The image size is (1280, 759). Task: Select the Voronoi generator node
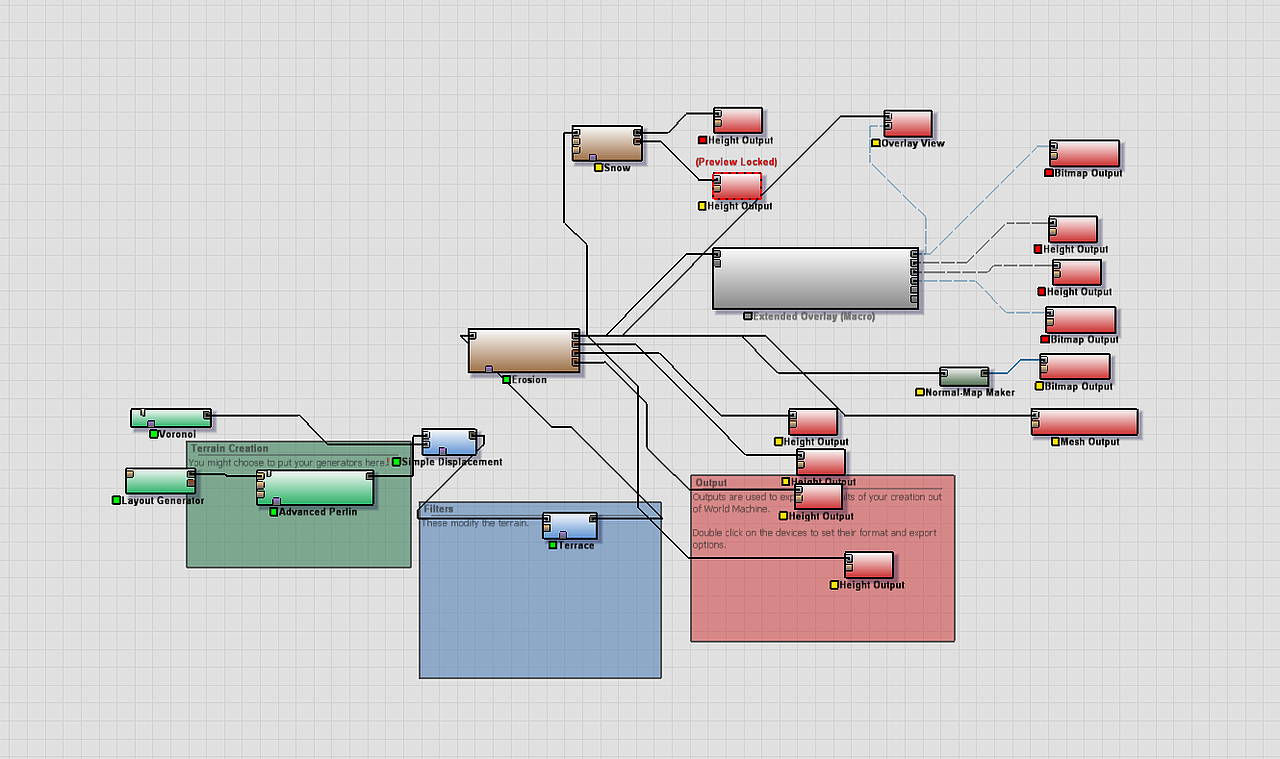click(171, 418)
